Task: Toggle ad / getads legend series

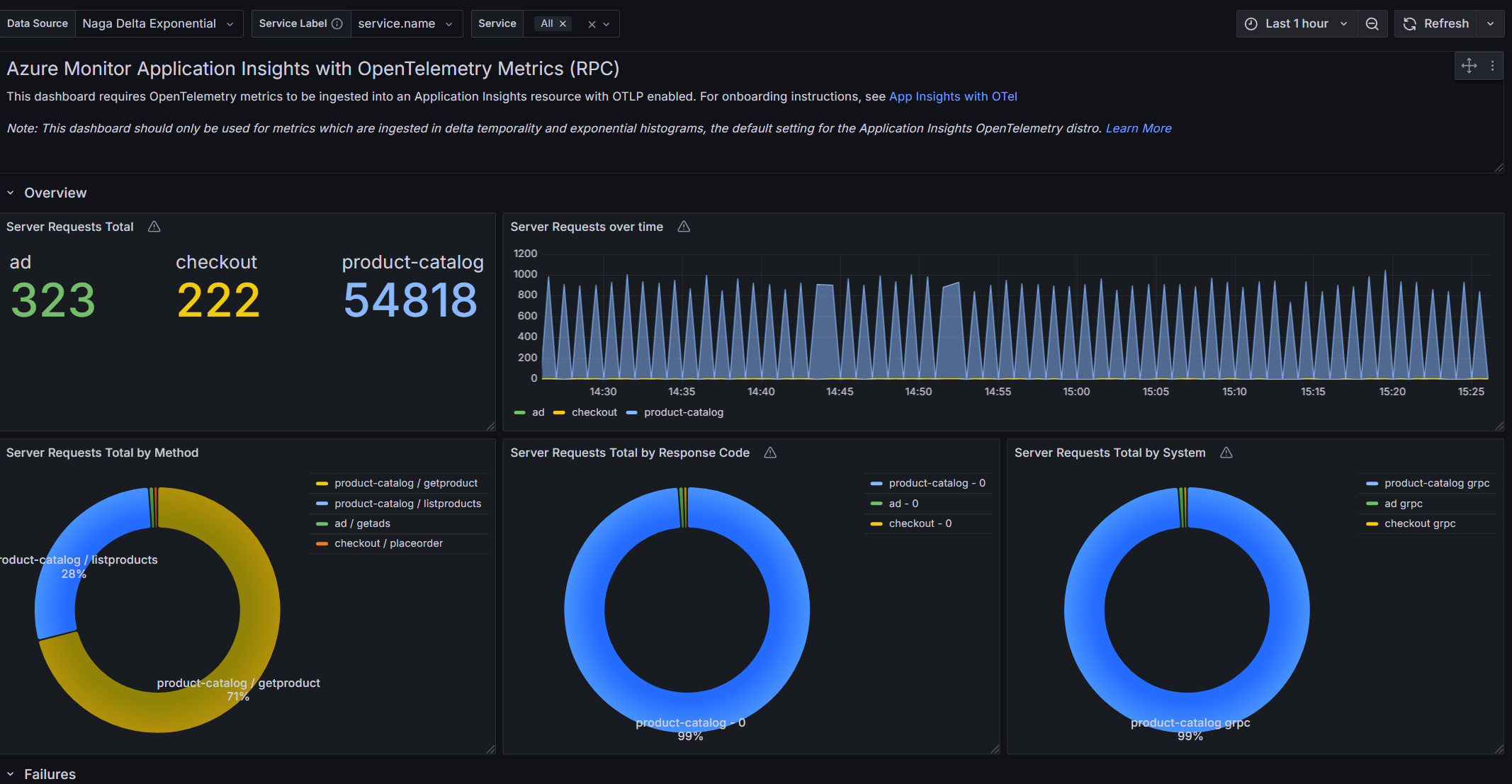Action: pos(362,523)
